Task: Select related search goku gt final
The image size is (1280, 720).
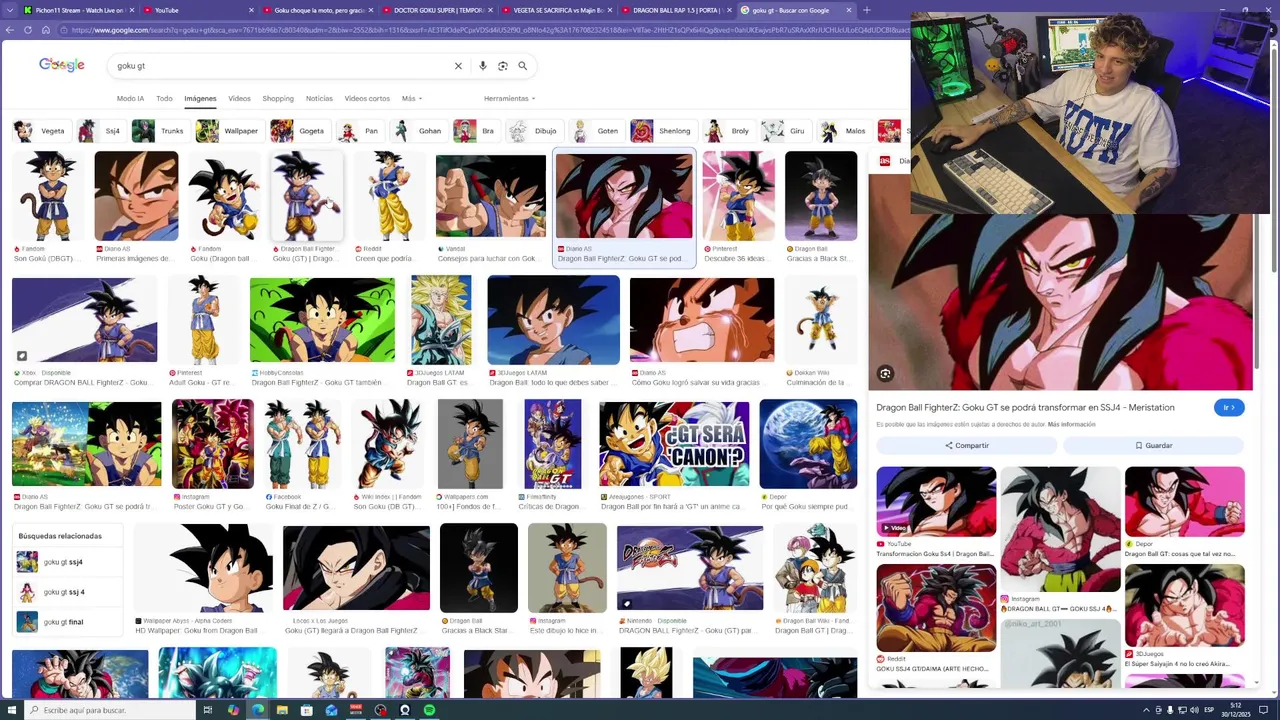Action: 69,622
